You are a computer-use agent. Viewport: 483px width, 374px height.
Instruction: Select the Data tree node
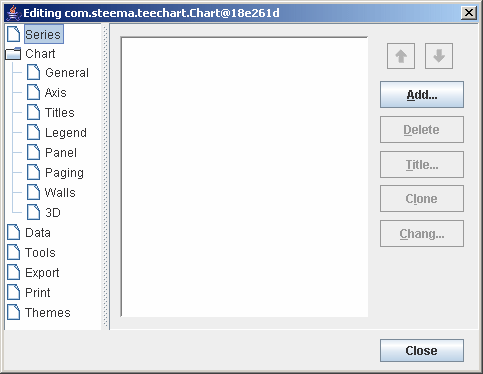point(38,233)
